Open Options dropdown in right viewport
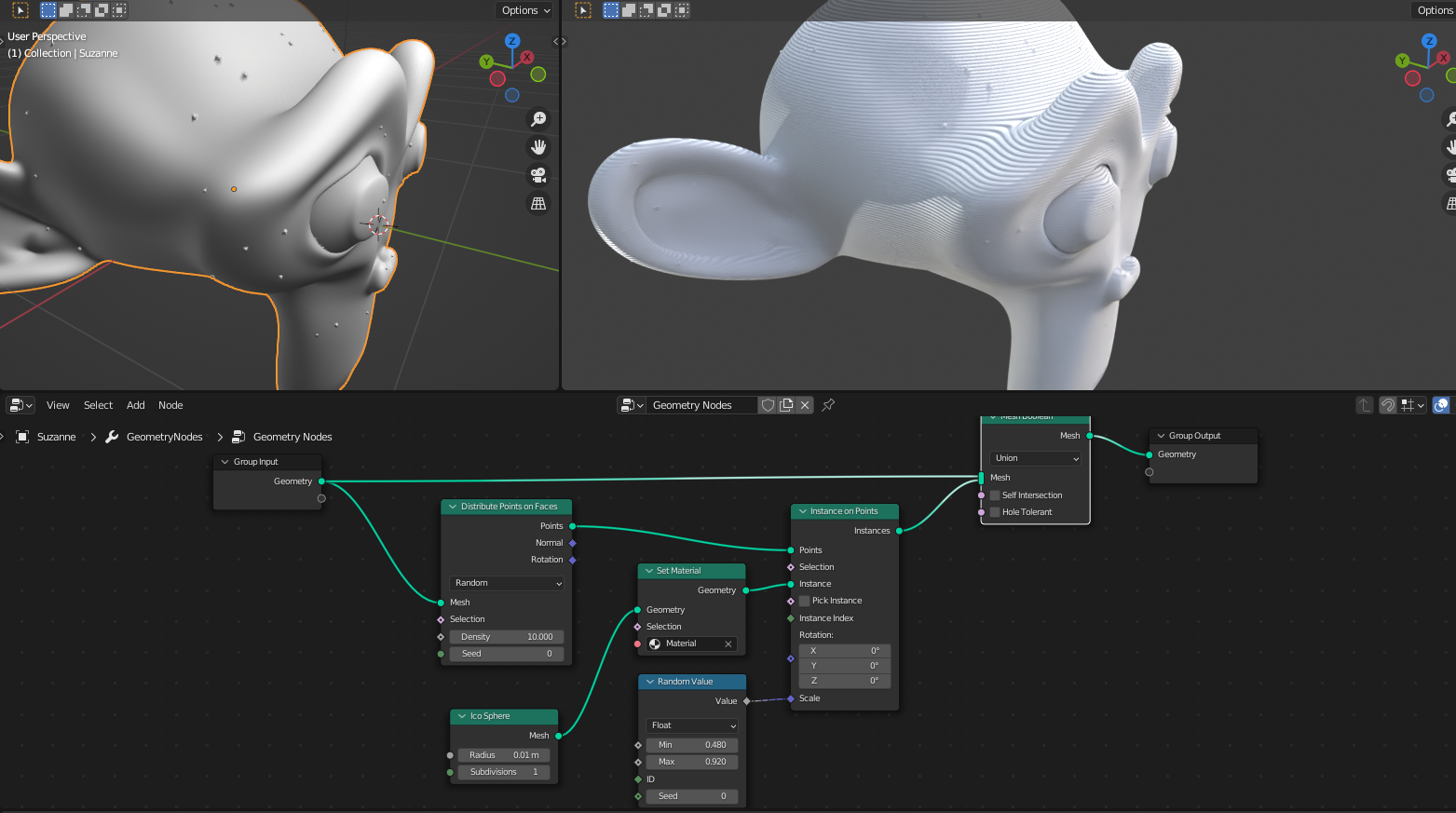Screen dimensions: 1456x813 (1435, 10)
